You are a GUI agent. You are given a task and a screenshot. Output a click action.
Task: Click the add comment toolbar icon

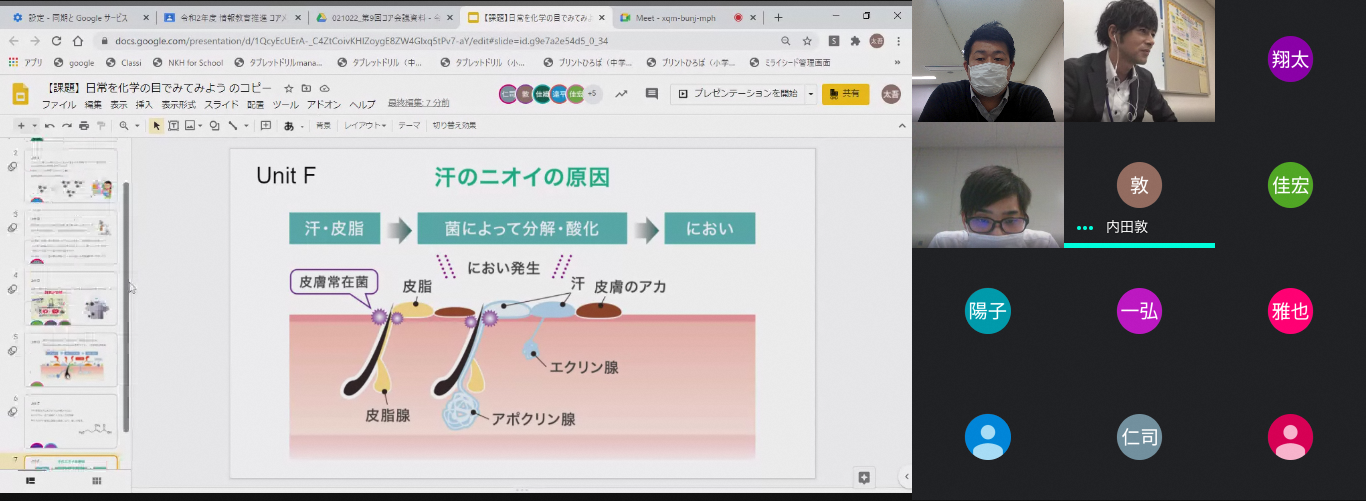(266, 126)
